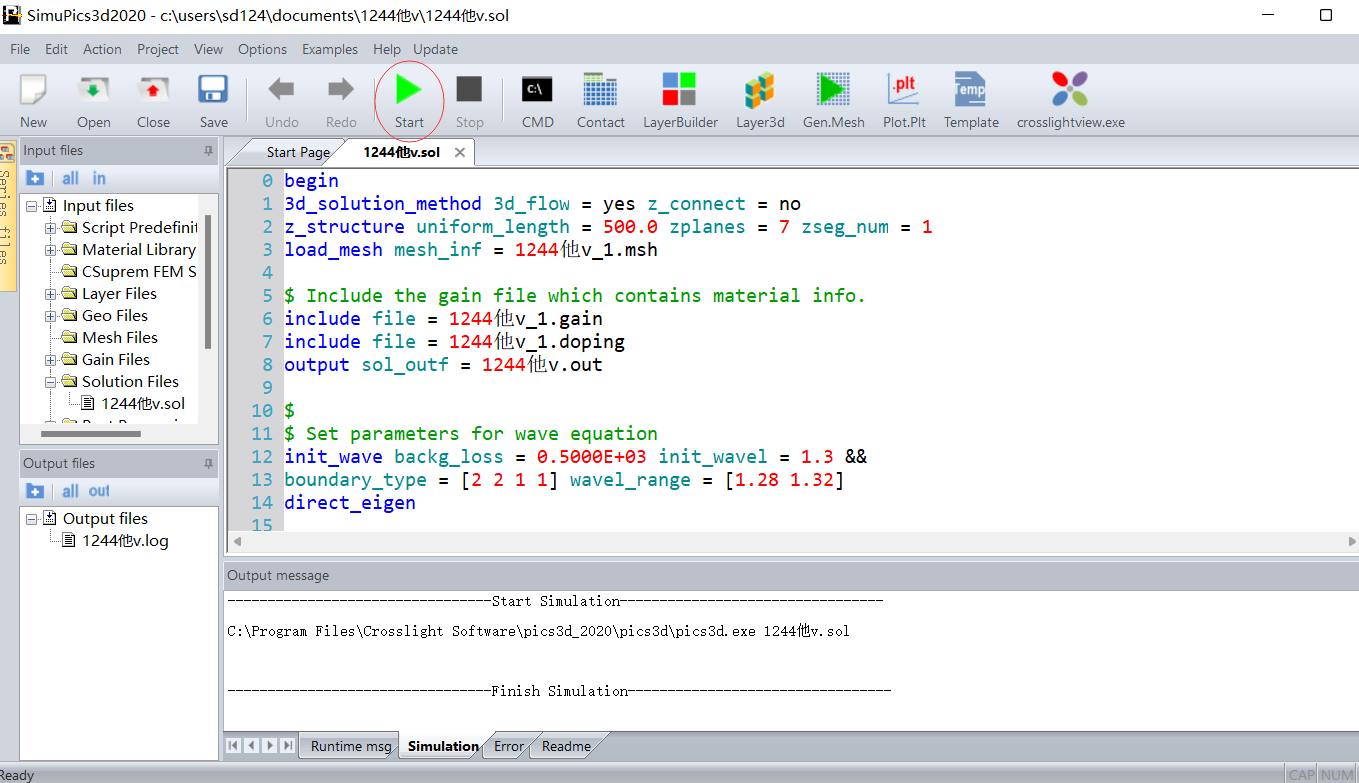The height and width of the screenshot is (783, 1359).
Task: Switch to the Runtime msg tab
Action: click(350, 746)
